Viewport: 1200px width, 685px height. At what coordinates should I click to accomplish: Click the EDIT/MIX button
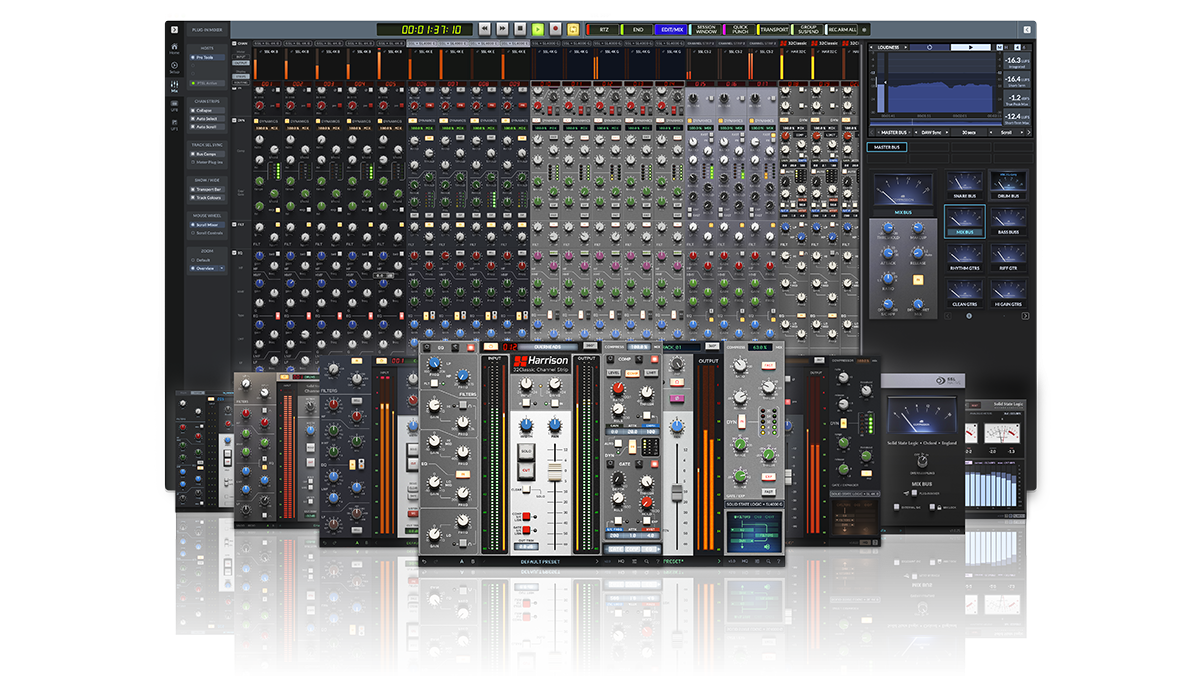(671, 30)
